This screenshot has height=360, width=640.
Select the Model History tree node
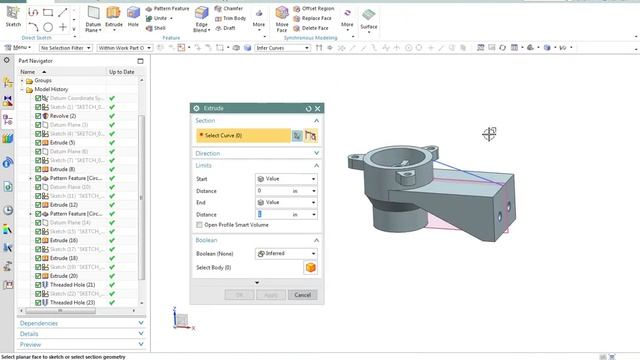pos(51,89)
